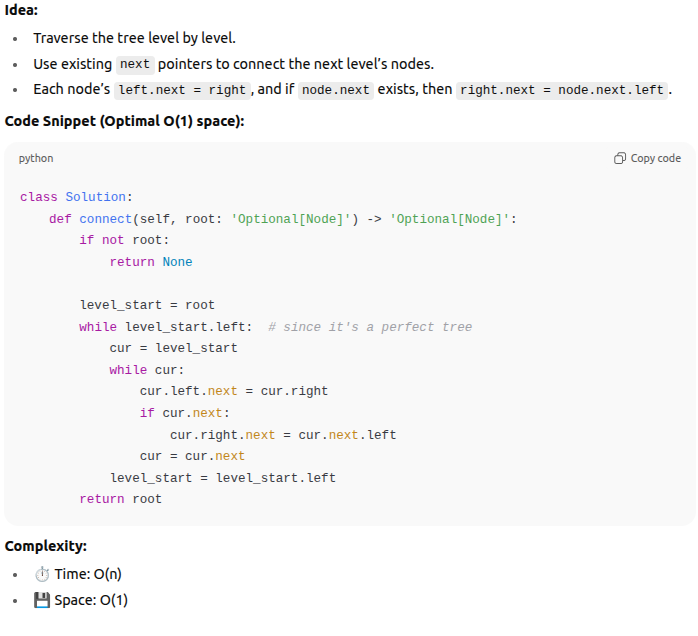
Task: Click the 'Traverse the tree level by level' bullet
Action: pos(134,38)
